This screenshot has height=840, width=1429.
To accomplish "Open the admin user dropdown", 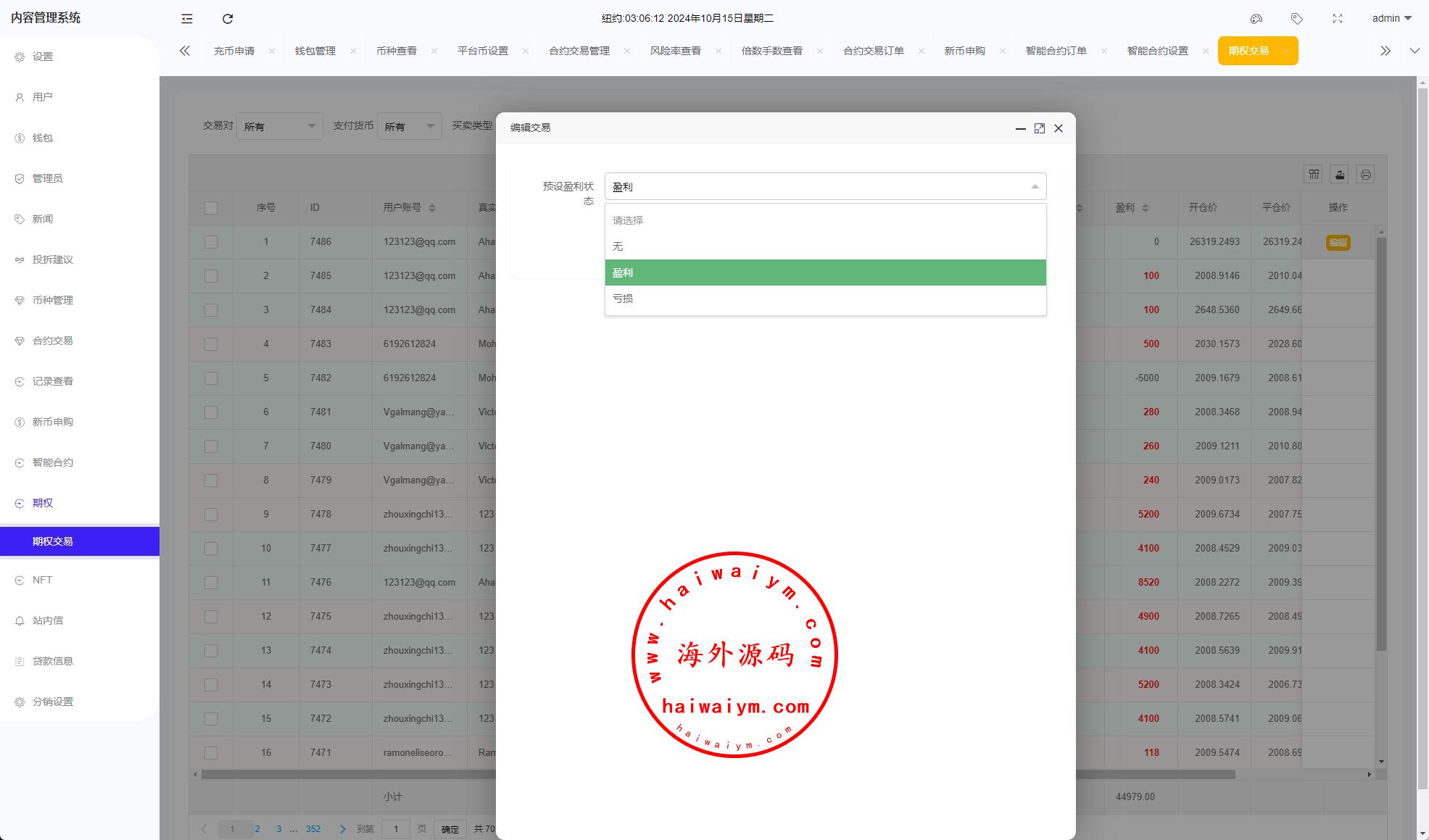I will pos(1391,19).
